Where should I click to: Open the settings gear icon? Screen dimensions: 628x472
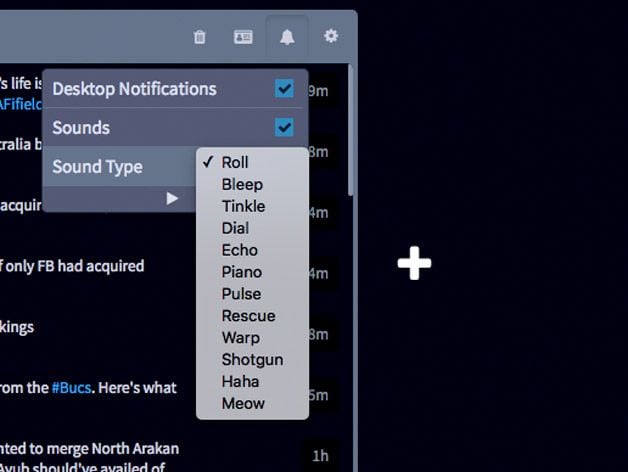(x=331, y=36)
